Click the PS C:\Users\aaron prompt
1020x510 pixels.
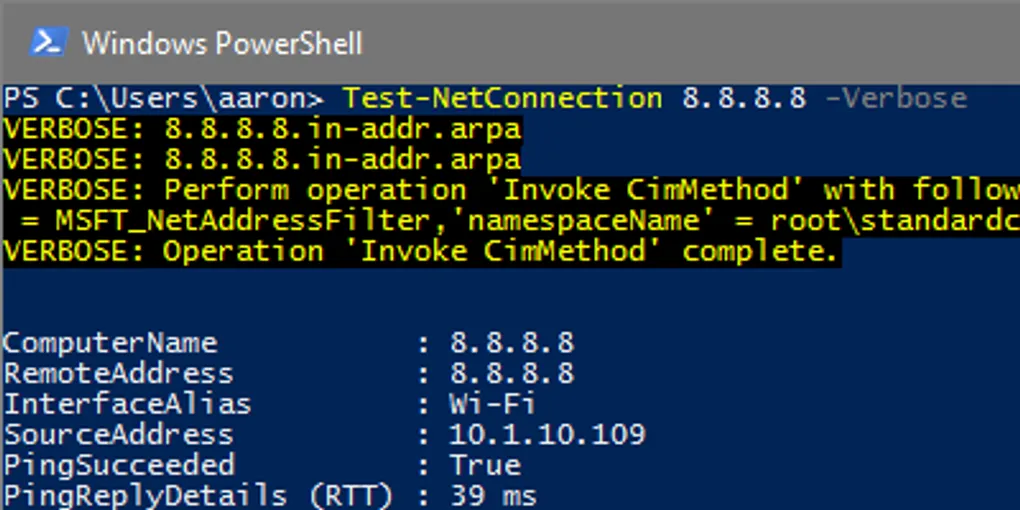point(164,98)
